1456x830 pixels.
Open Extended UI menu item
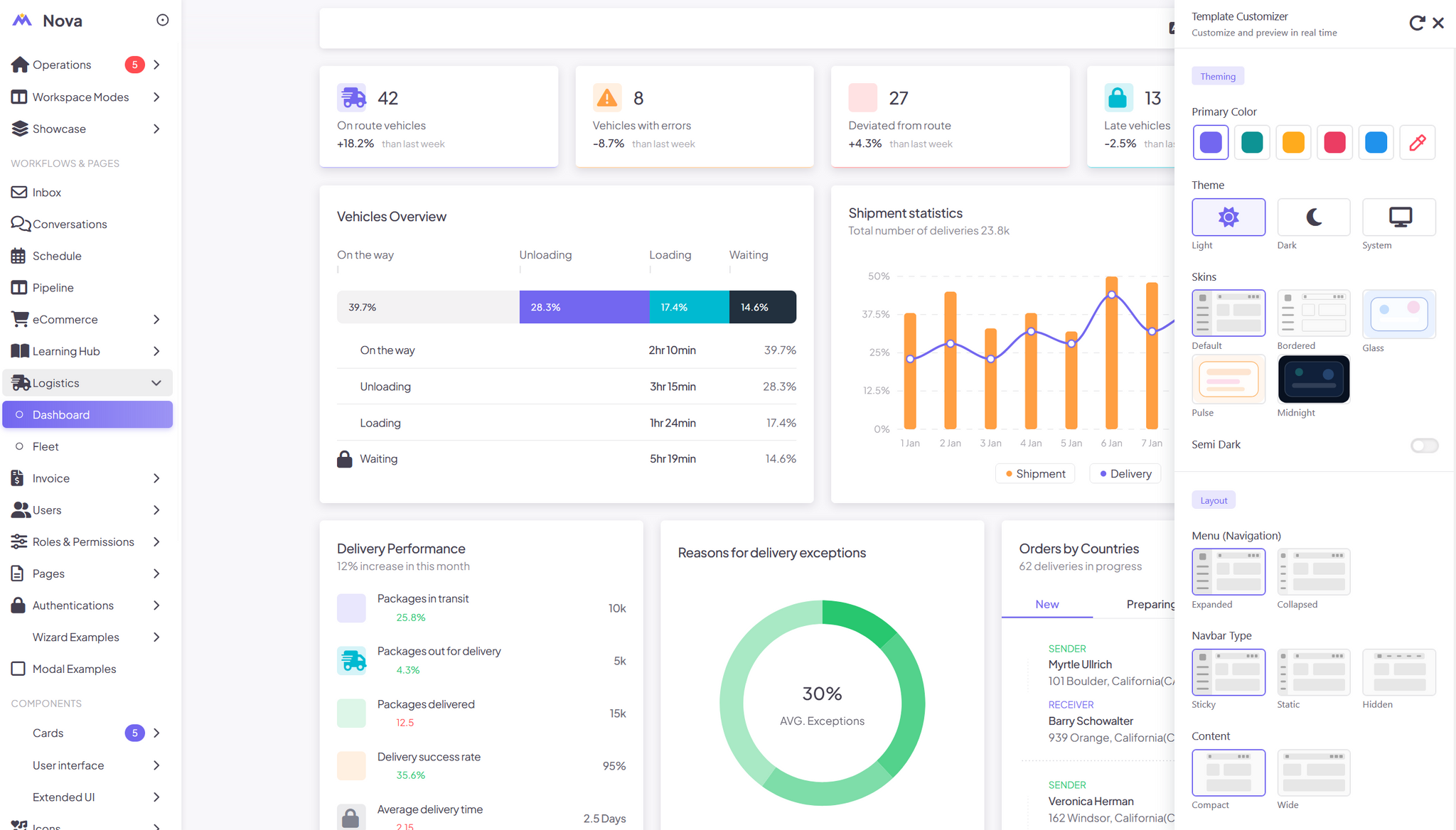pyautogui.click(x=87, y=797)
